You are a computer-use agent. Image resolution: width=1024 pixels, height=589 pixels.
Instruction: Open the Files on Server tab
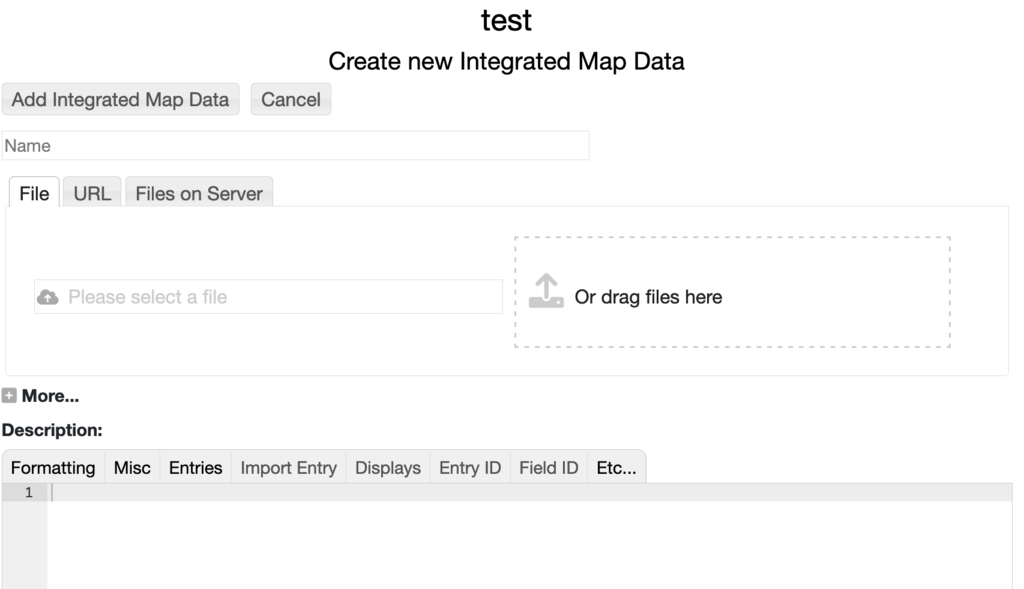click(199, 194)
